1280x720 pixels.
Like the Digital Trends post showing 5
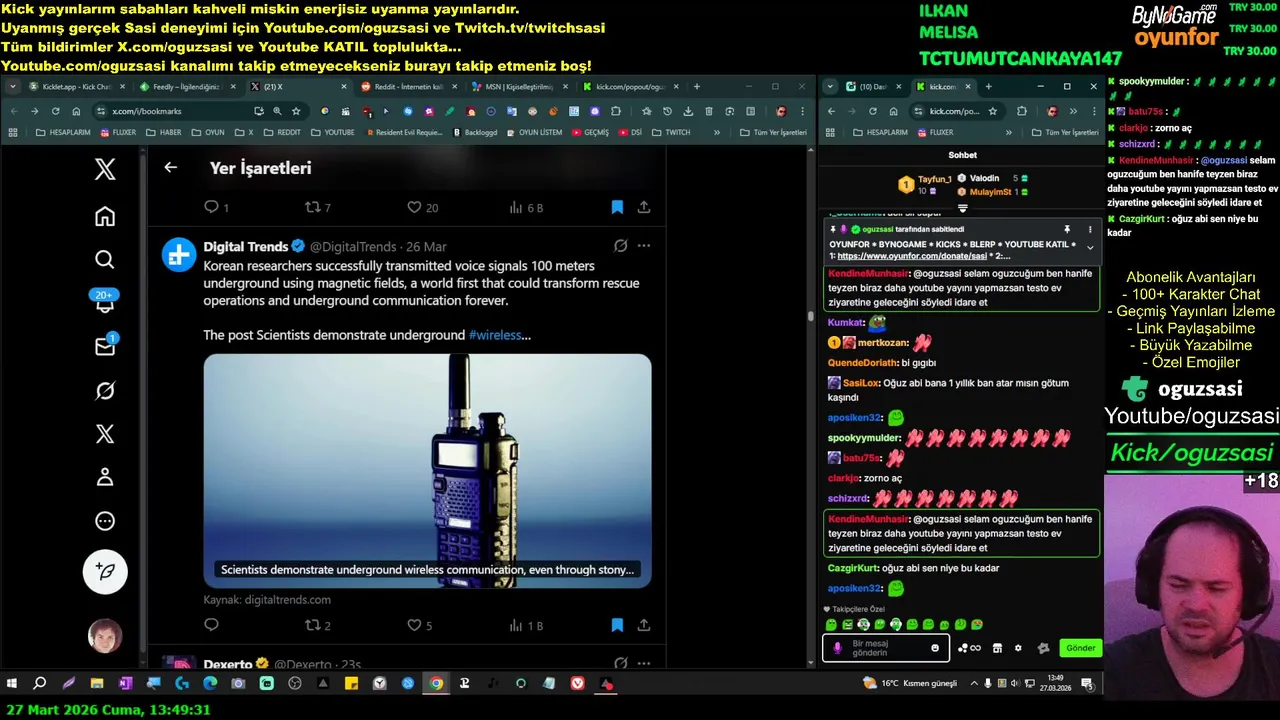pyautogui.click(x=420, y=625)
